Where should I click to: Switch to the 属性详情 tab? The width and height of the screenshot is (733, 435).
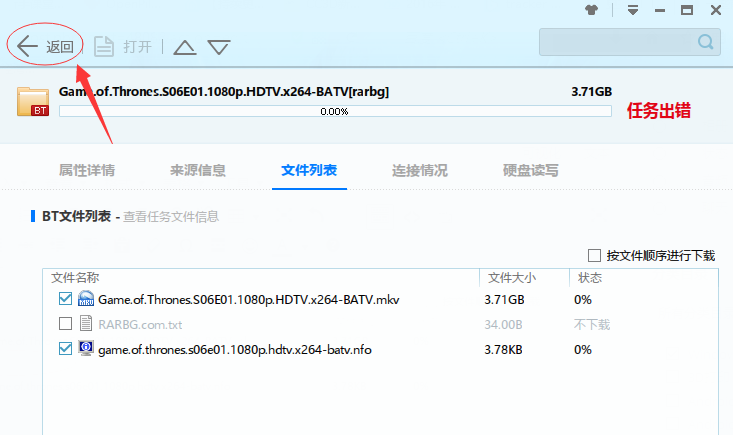click(87, 170)
